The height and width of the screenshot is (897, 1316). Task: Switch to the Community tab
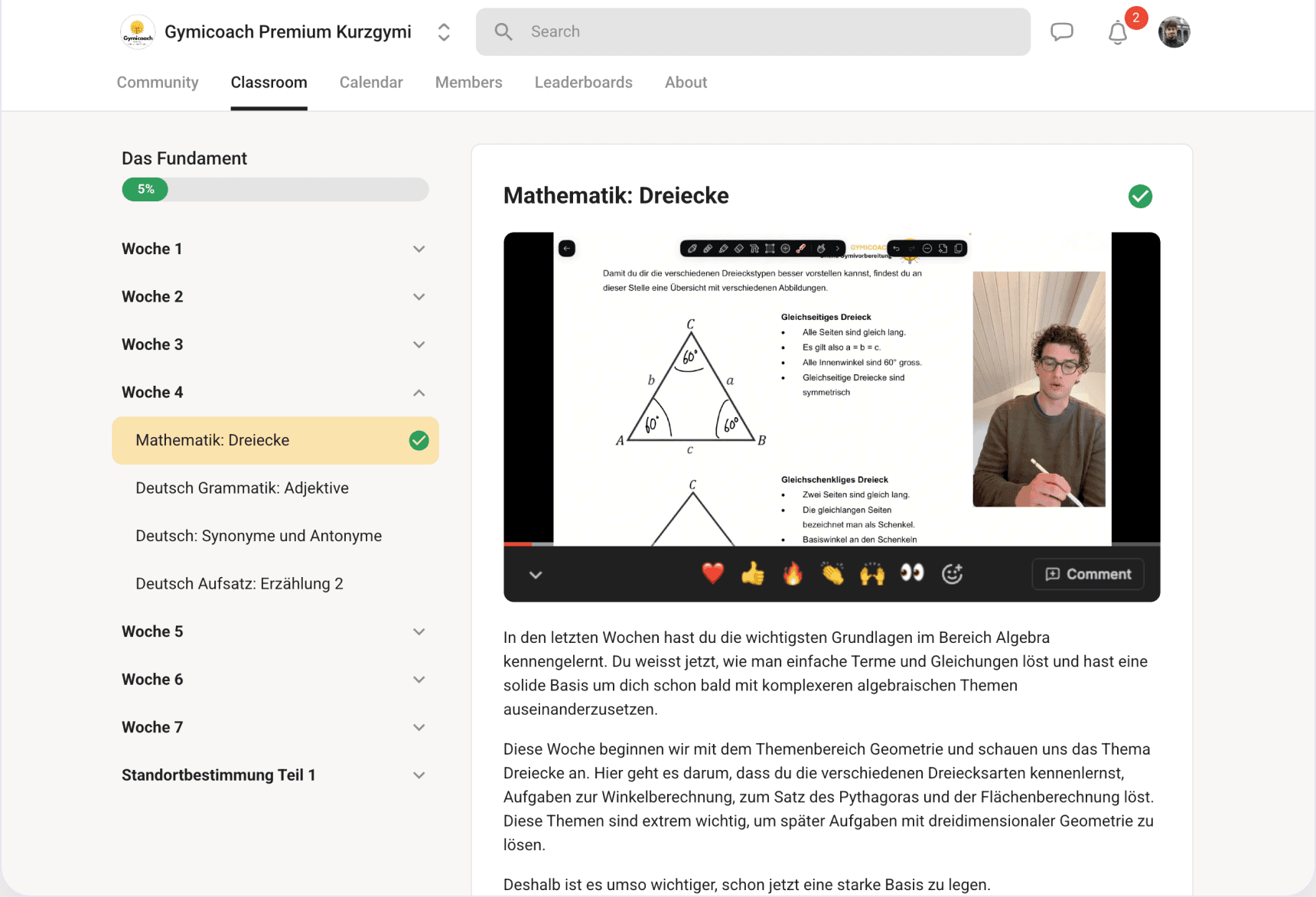(x=158, y=82)
